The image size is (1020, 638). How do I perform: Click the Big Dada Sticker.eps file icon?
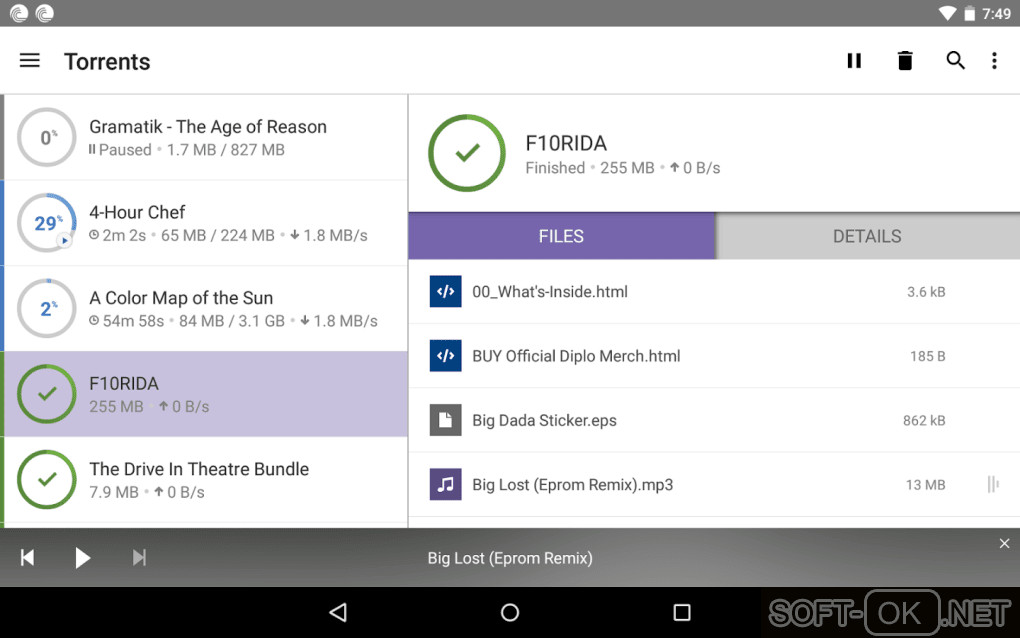click(x=445, y=420)
